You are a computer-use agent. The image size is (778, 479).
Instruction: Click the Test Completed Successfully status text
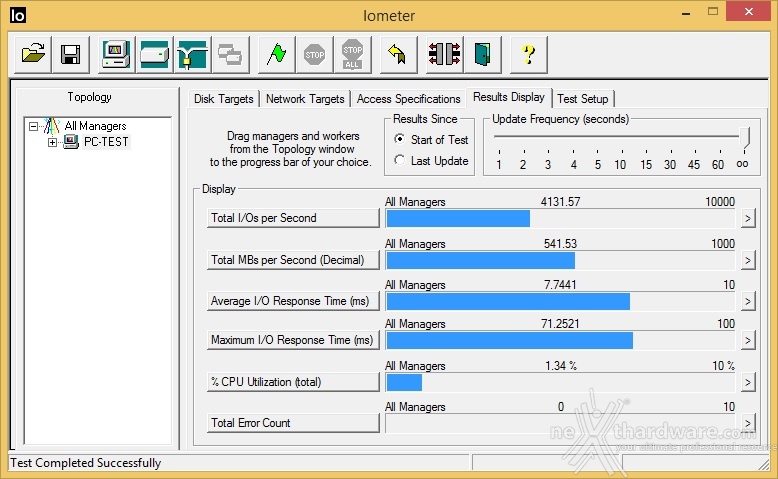pos(85,463)
